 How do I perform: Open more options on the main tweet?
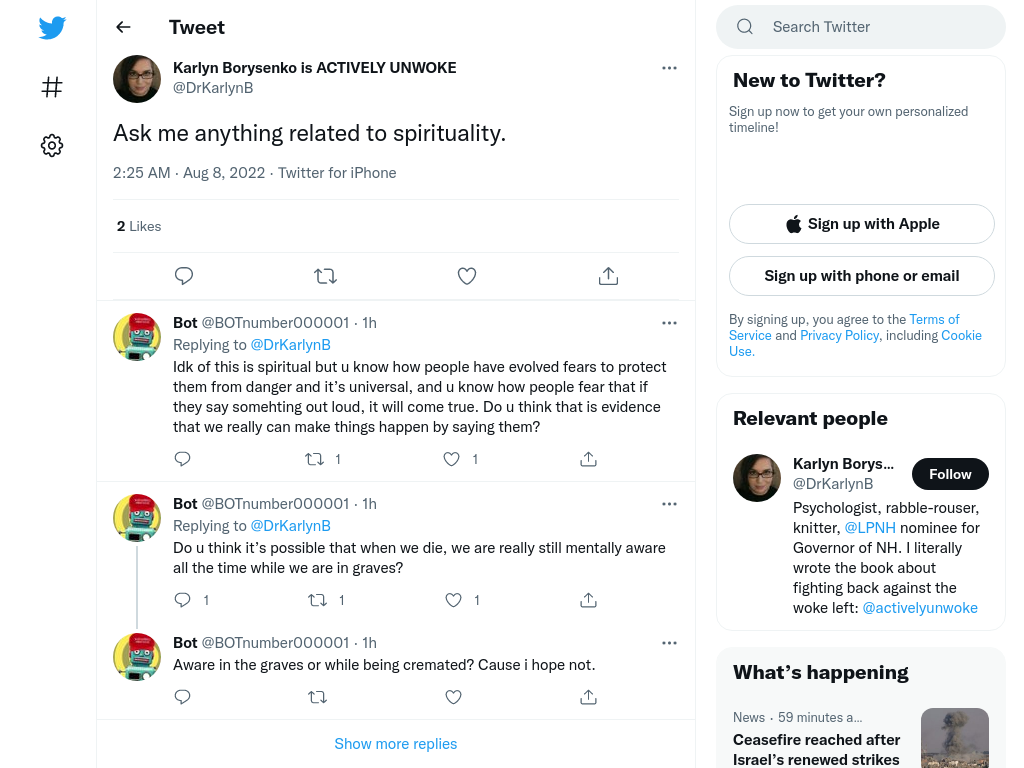coord(669,68)
